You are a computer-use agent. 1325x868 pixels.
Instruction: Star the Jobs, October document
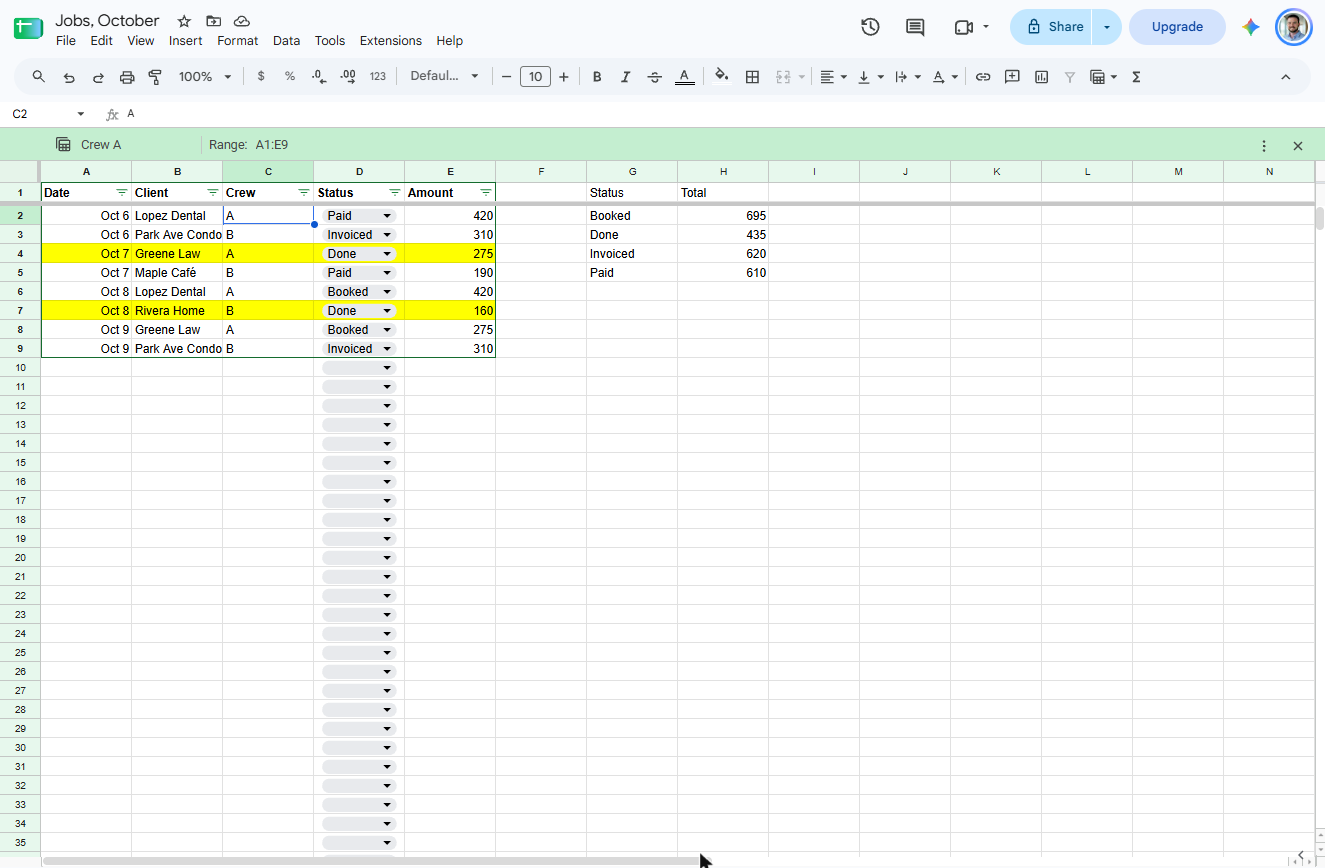184,21
